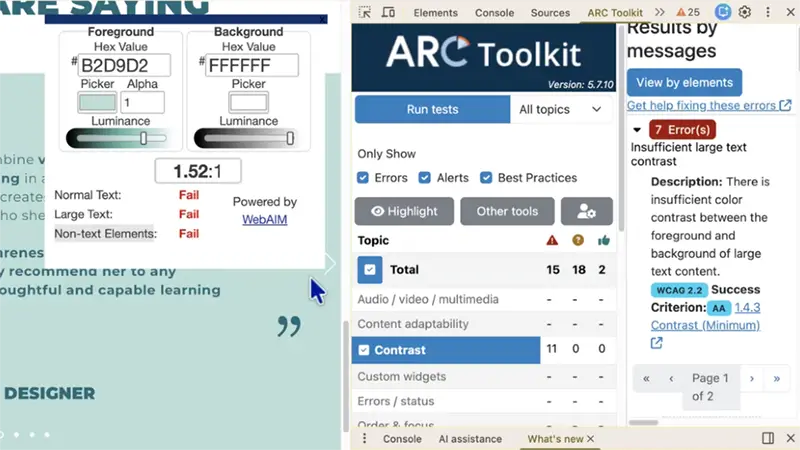Open the DevTools three-dot customize menu

pyautogui.click(x=768, y=12)
